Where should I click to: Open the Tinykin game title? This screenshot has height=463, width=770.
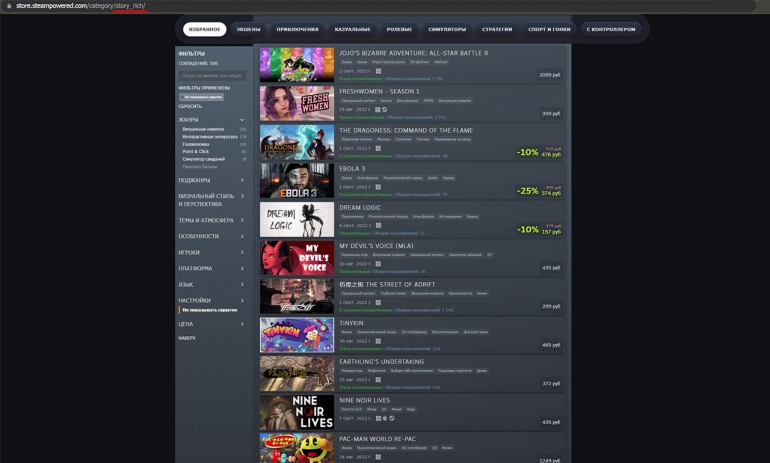[351, 323]
